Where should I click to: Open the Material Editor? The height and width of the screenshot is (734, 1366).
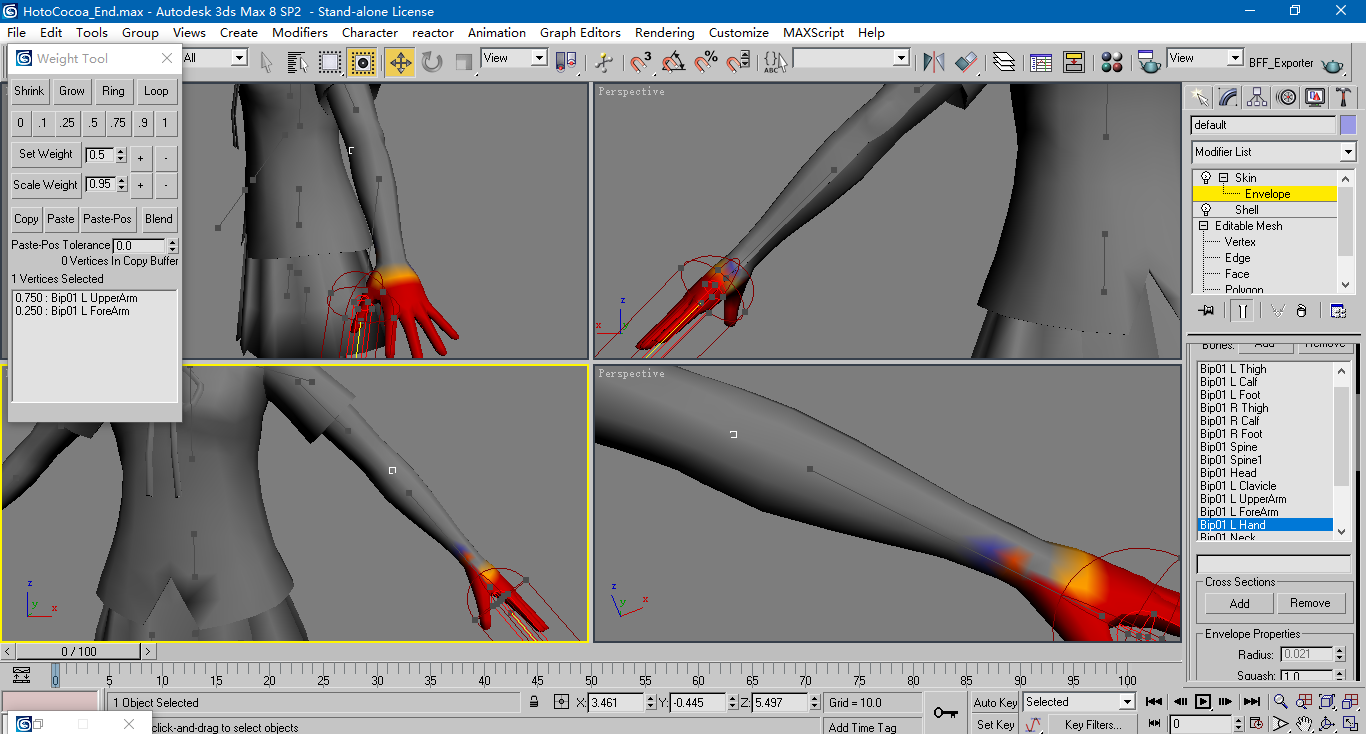pyautogui.click(x=1112, y=63)
